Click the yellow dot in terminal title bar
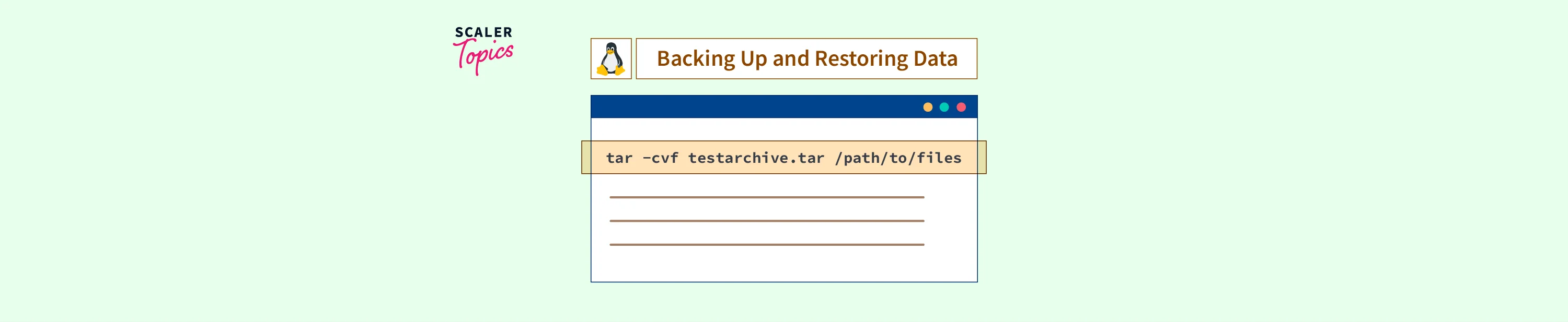Image resolution: width=1568 pixels, height=322 pixels. tap(928, 108)
